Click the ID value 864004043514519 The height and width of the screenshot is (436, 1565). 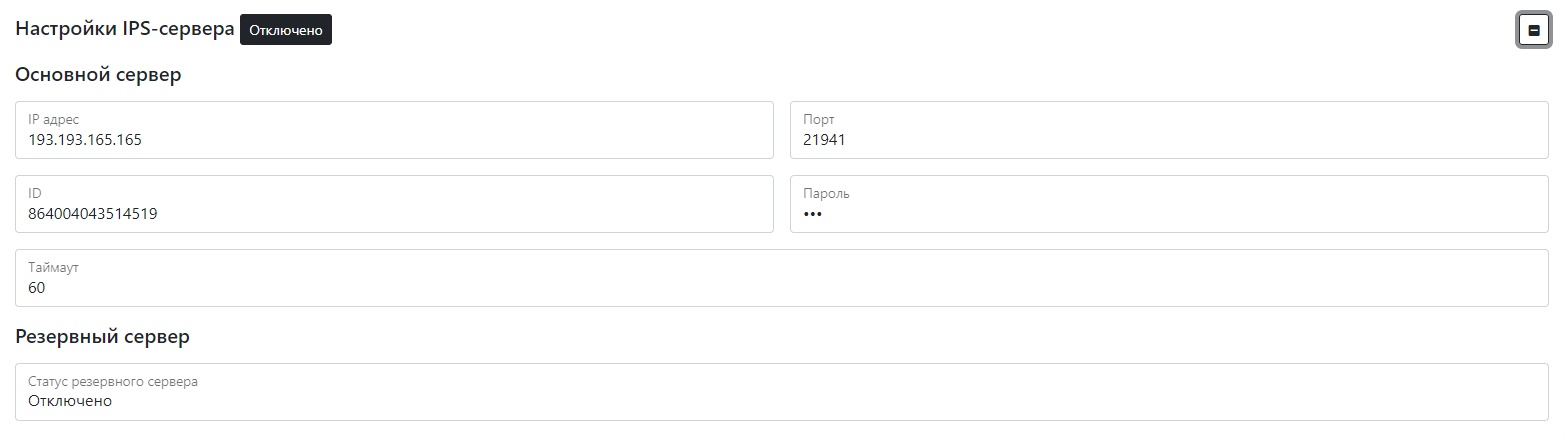click(x=93, y=214)
